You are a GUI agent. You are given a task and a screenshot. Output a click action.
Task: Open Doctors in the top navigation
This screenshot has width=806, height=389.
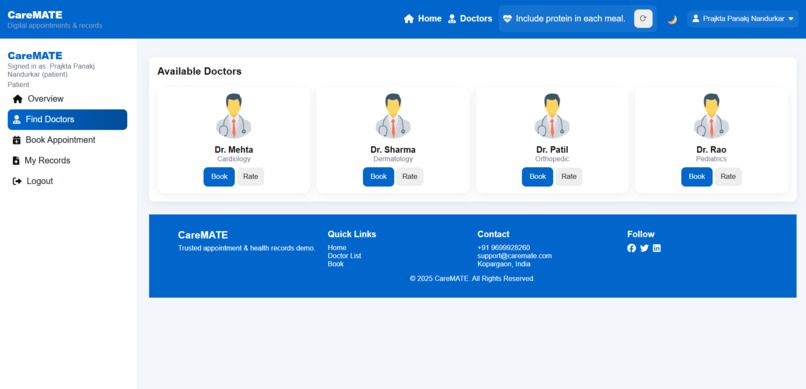click(x=470, y=19)
